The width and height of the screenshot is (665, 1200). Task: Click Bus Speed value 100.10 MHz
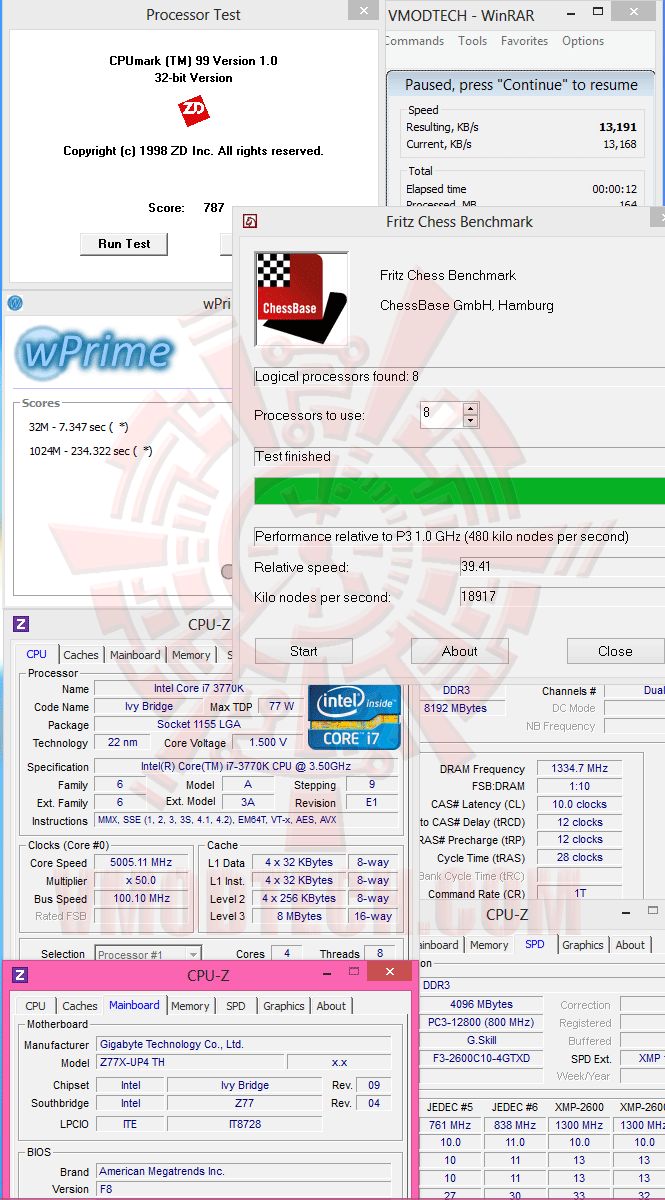[x=143, y=898]
